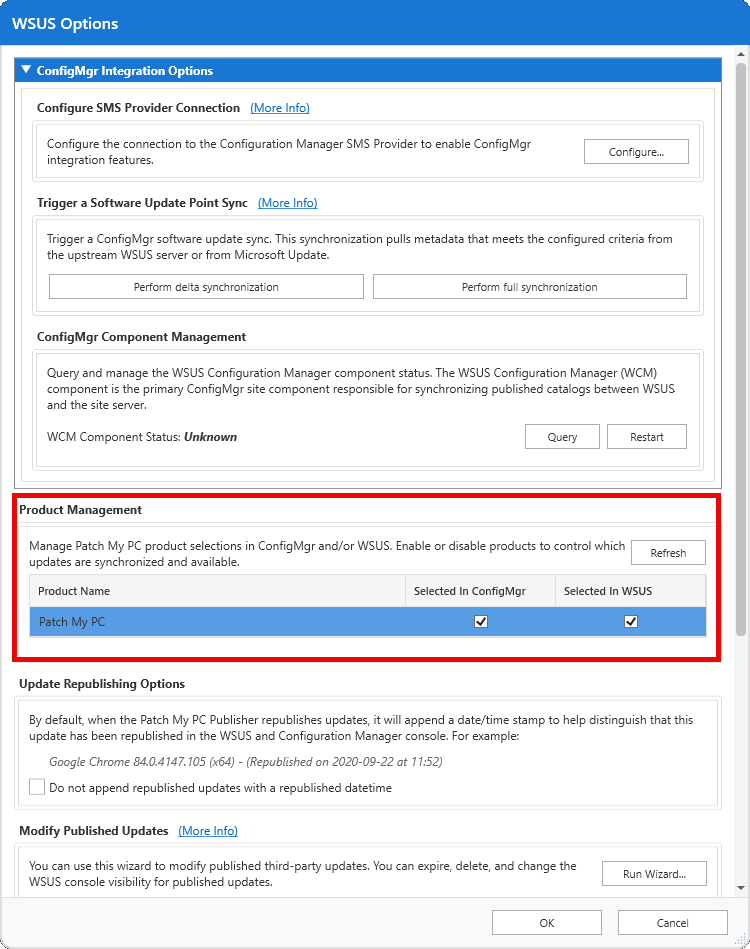Perform full synchronization
The width and height of the screenshot is (750, 949).
coord(530,286)
